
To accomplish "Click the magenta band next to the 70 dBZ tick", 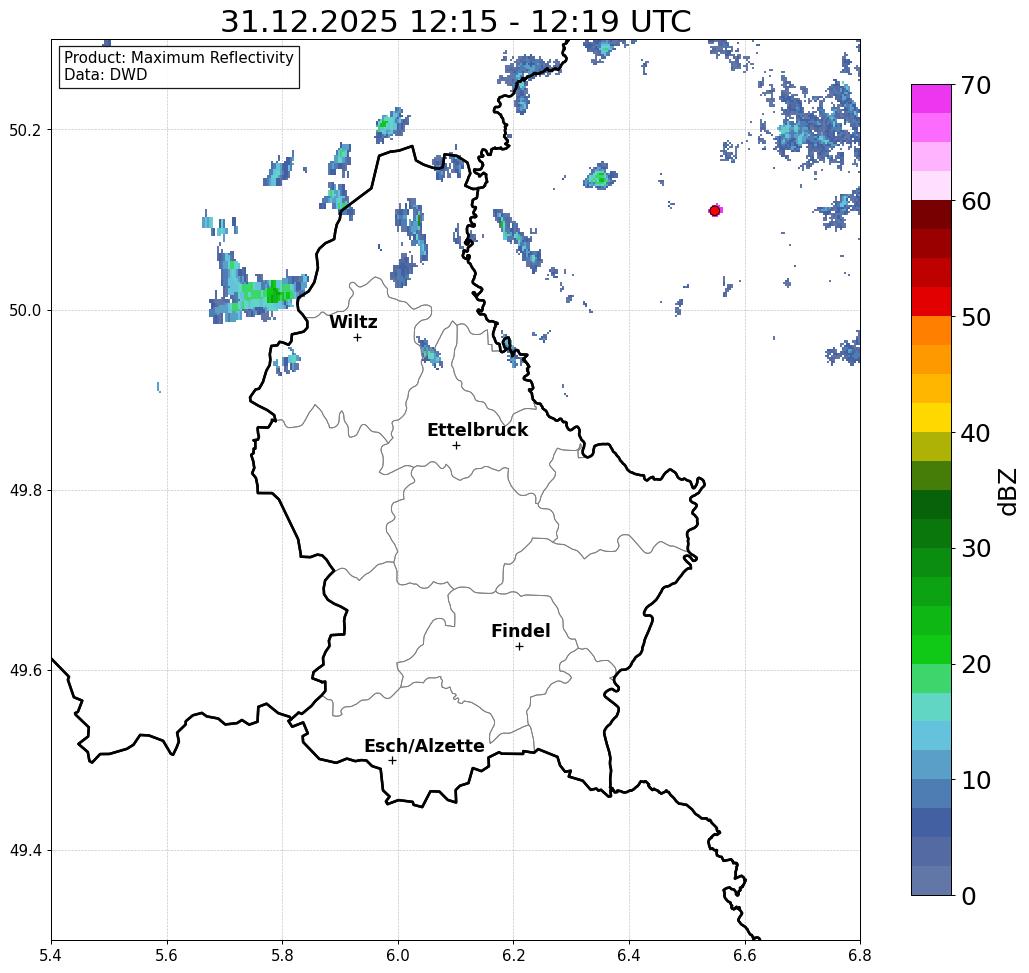I will 931,99.
